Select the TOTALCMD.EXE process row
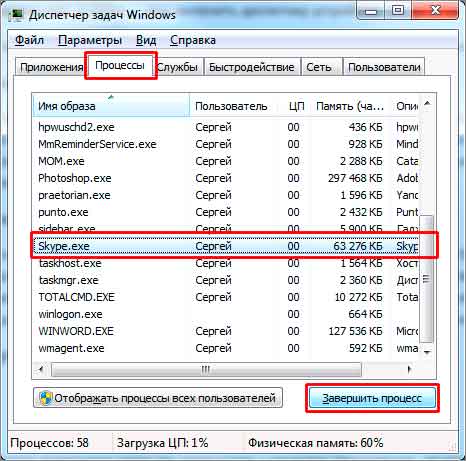This screenshot has height=461, width=466. (226, 297)
